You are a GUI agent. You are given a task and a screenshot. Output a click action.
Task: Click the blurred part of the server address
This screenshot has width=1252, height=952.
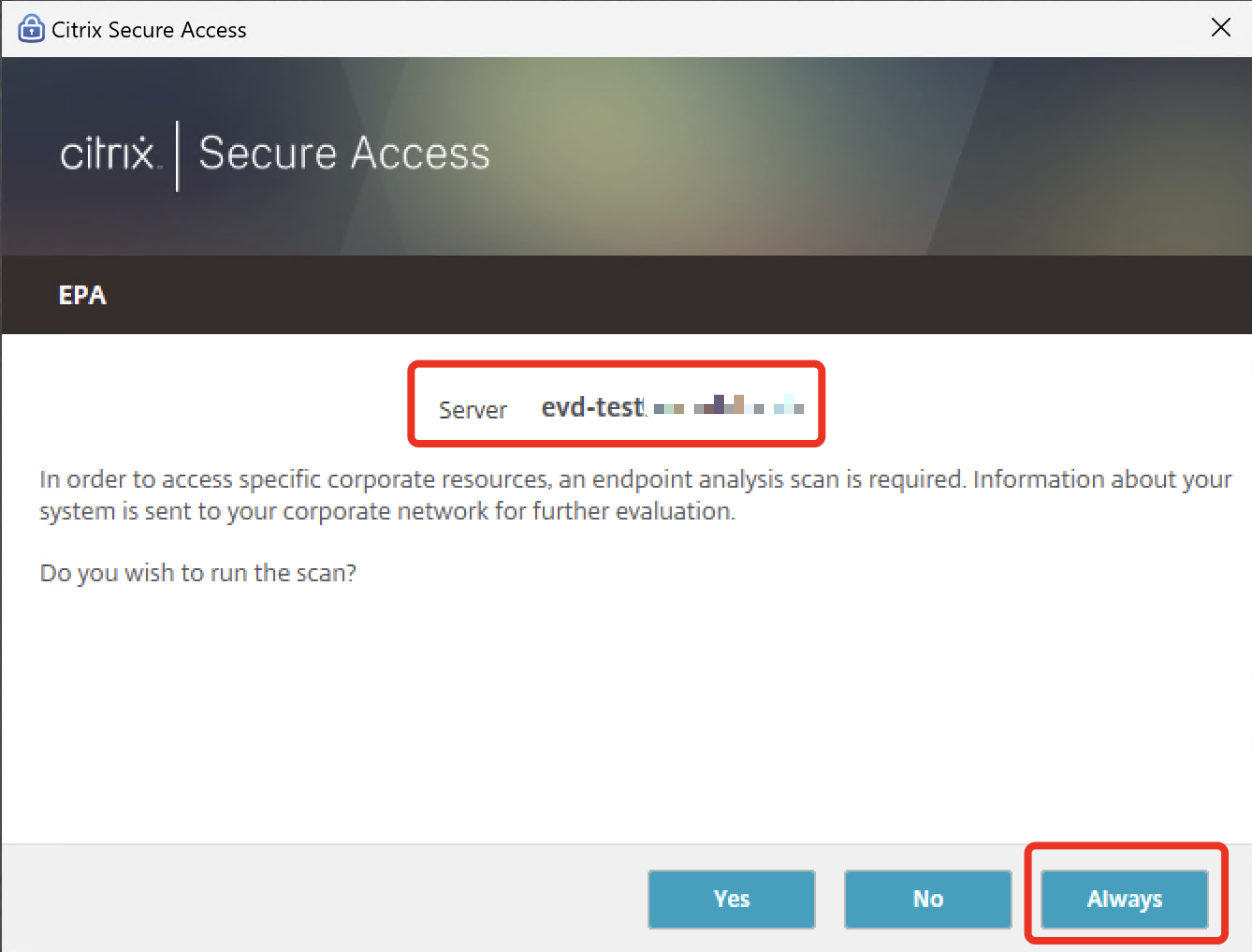(x=723, y=406)
